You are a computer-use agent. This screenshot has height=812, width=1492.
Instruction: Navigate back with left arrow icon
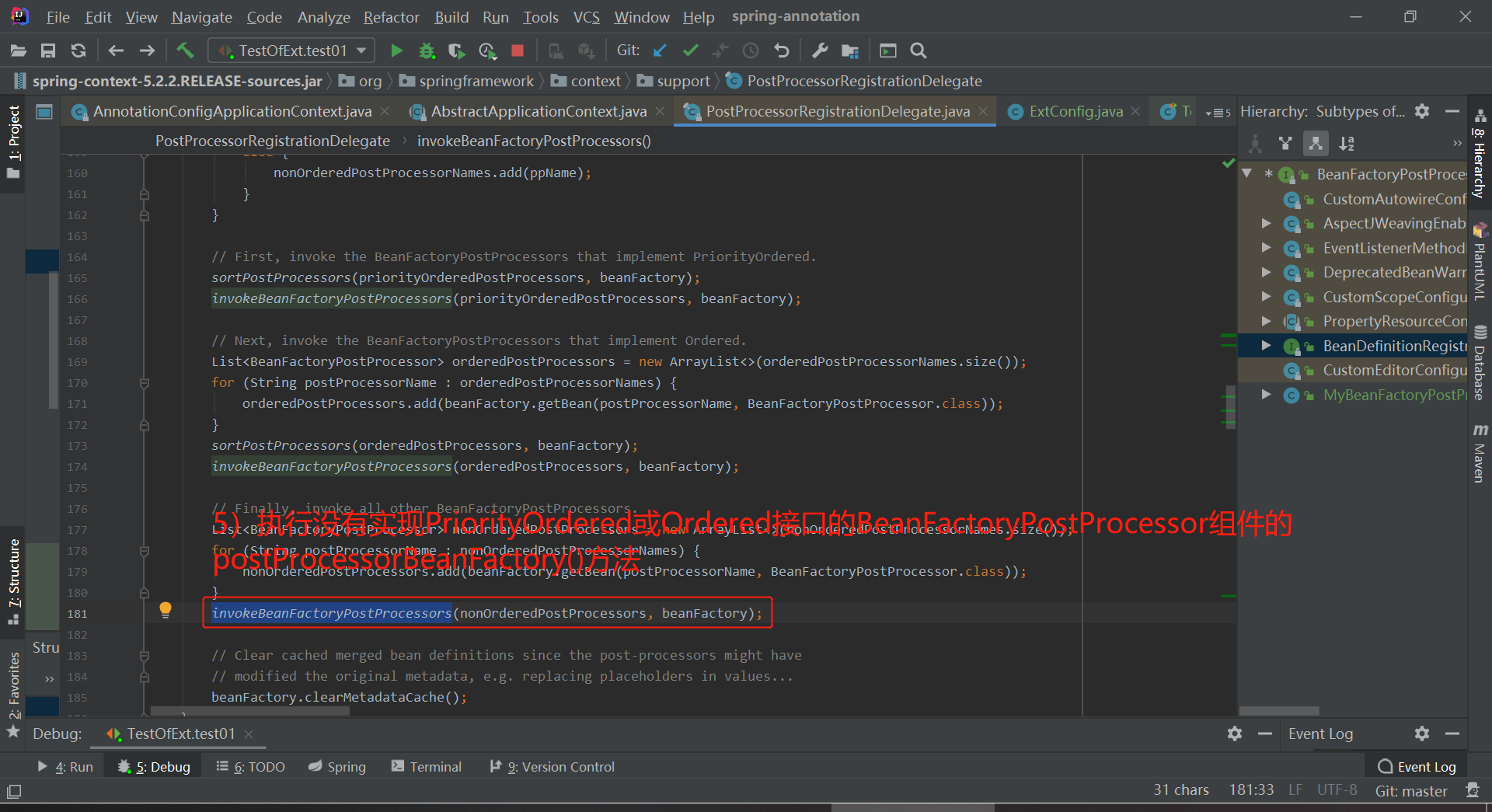116,51
